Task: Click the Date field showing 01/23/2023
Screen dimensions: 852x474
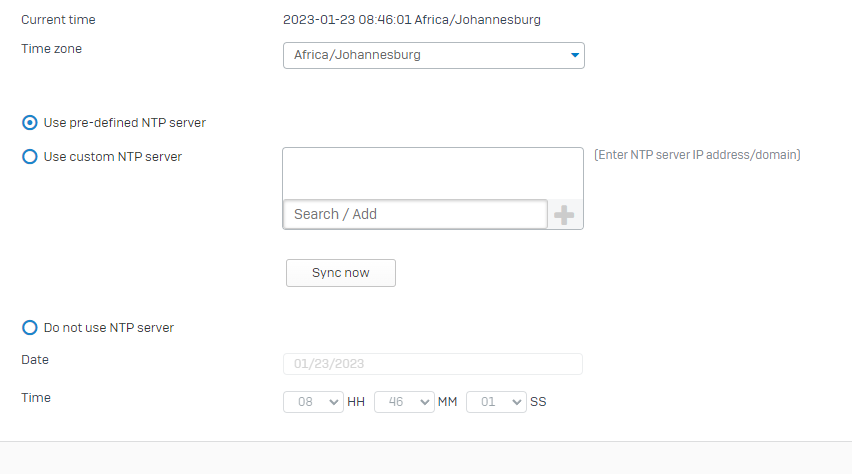Action: [x=433, y=364]
